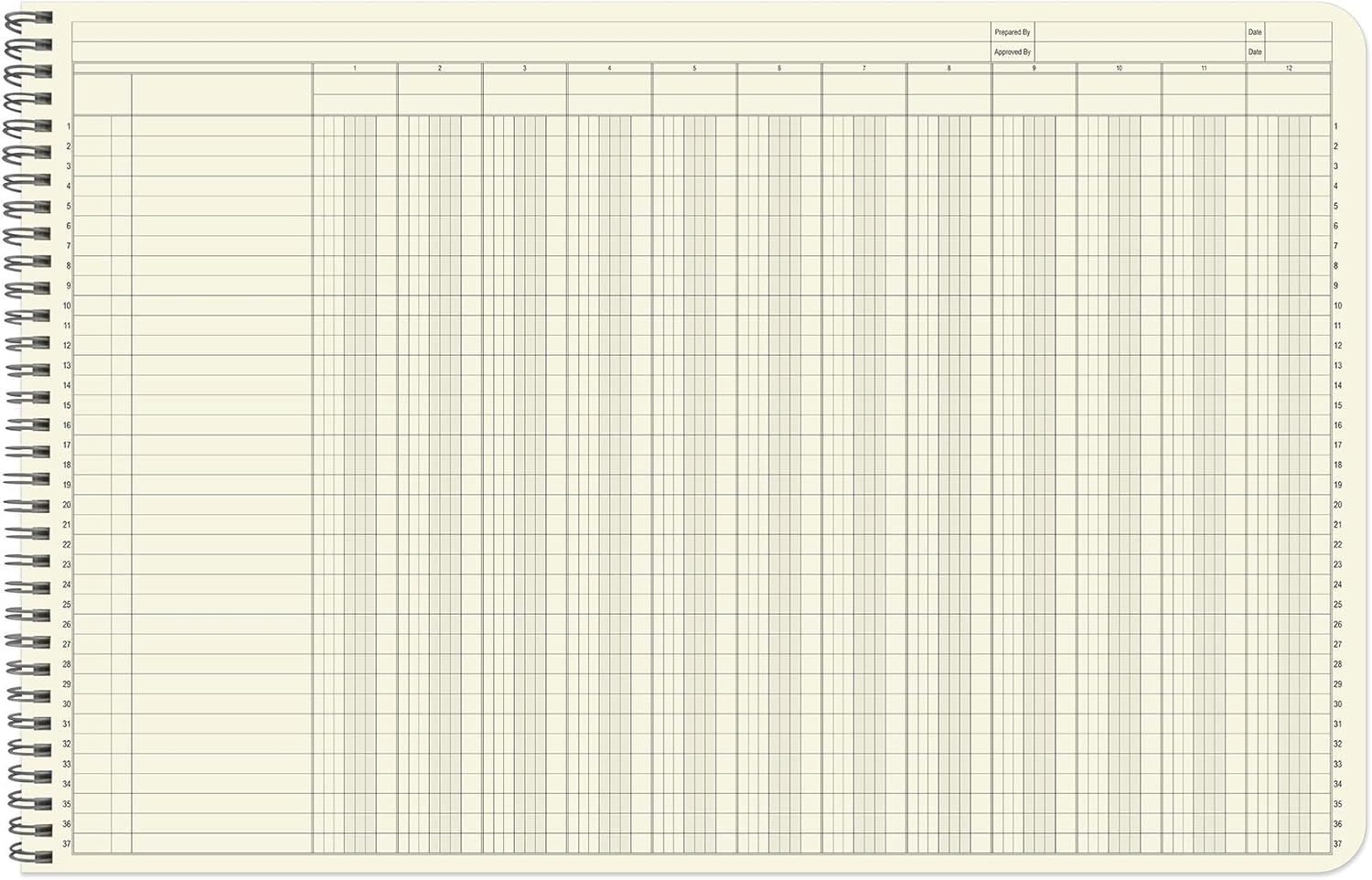Screen dimensions: 1372x880
Task: Click row number 30 on the left margin
Action: pos(66,704)
